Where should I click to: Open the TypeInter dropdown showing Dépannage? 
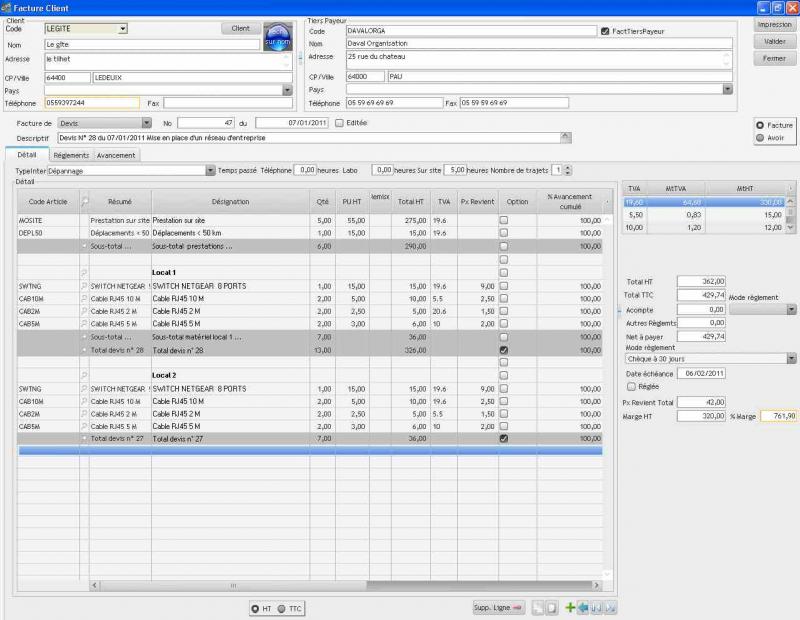(210, 170)
